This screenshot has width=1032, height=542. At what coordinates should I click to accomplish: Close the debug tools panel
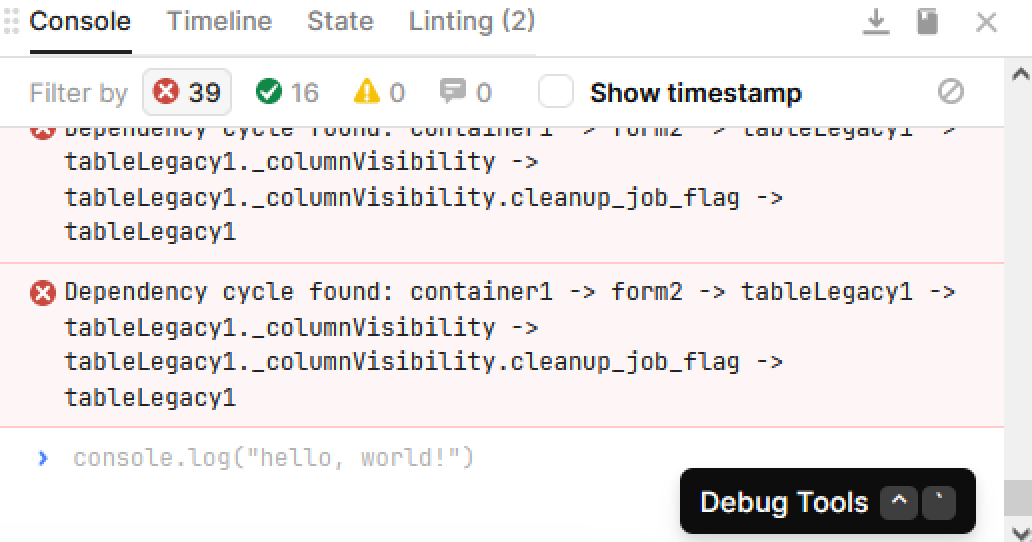[986, 22]
